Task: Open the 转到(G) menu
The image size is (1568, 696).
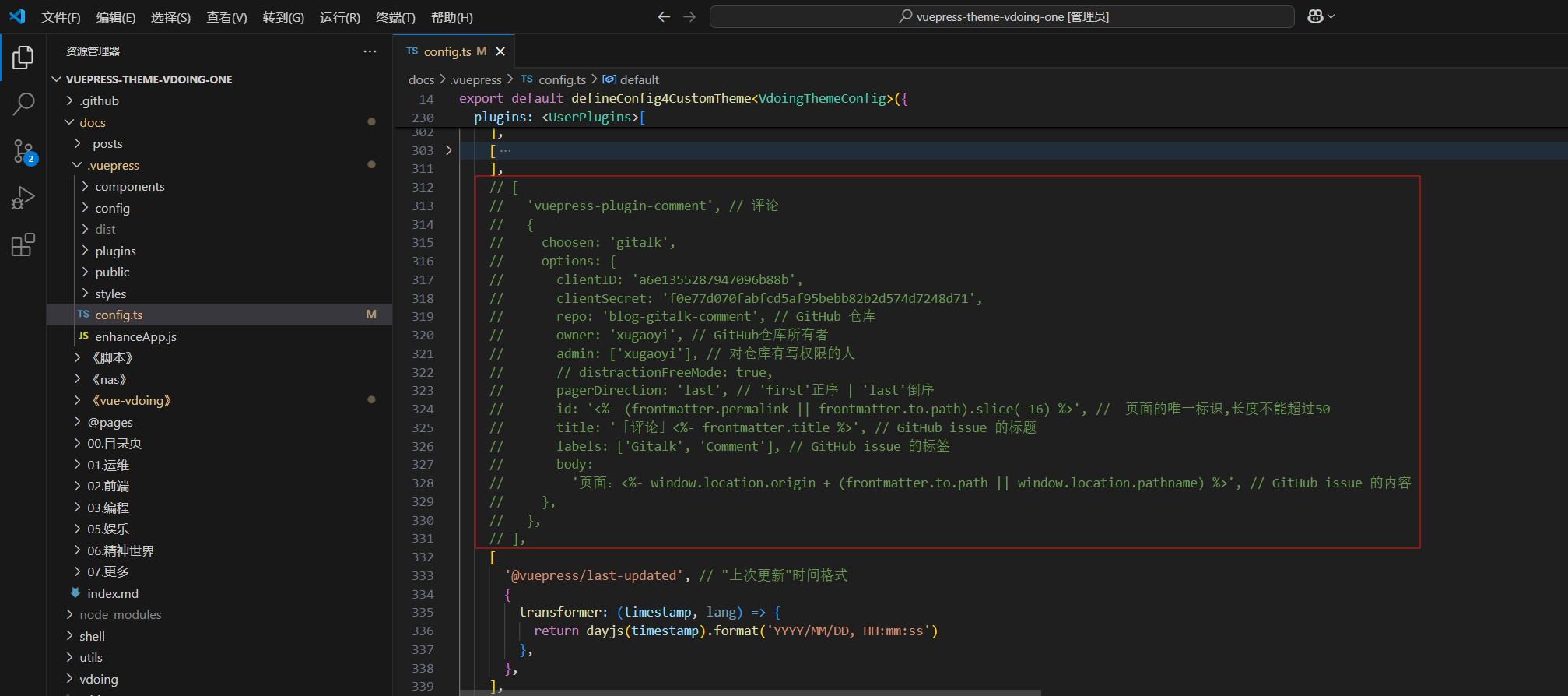Action: (283, 17)
